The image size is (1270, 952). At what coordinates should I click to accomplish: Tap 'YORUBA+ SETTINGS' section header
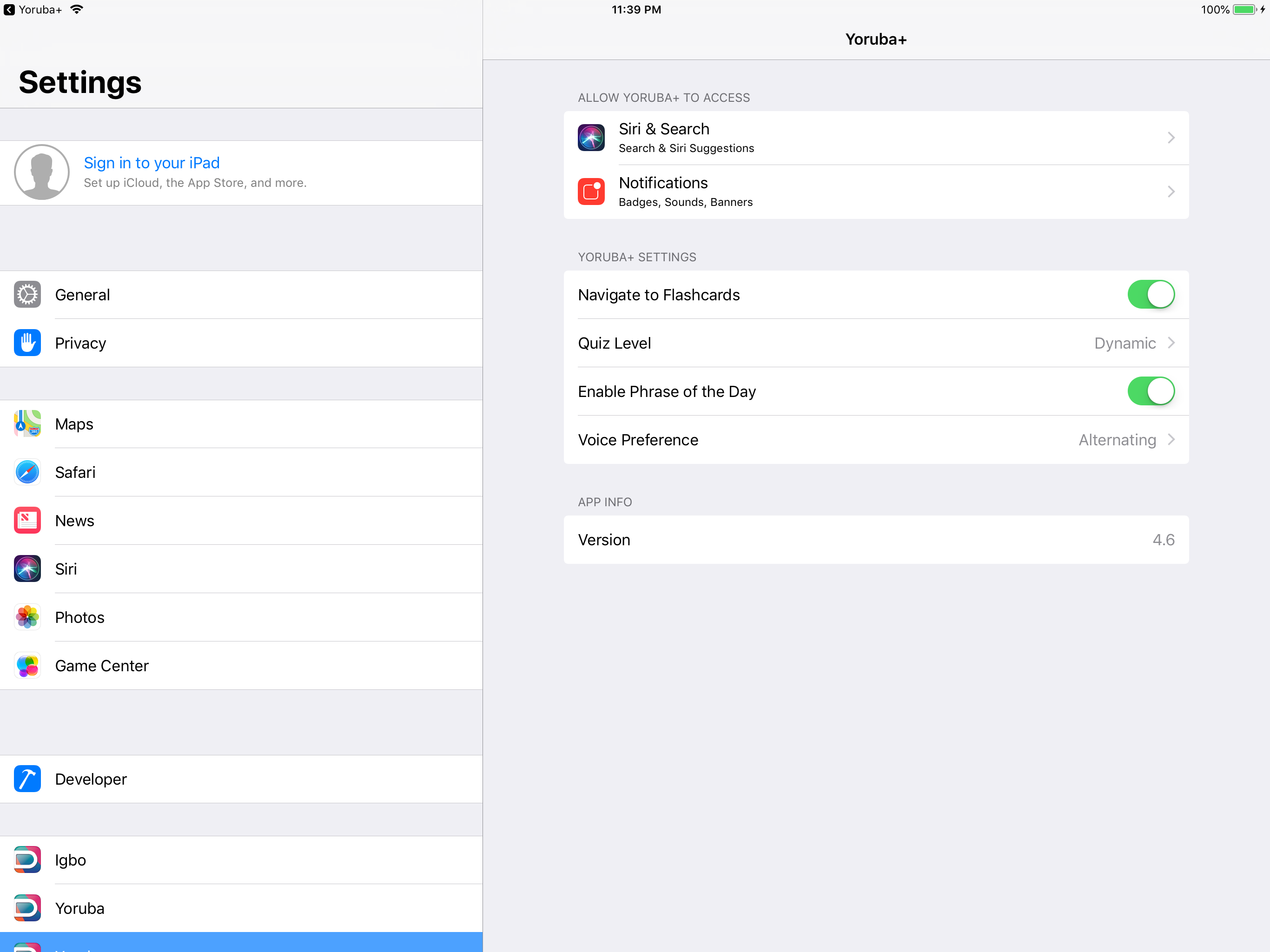coord(637,257)
